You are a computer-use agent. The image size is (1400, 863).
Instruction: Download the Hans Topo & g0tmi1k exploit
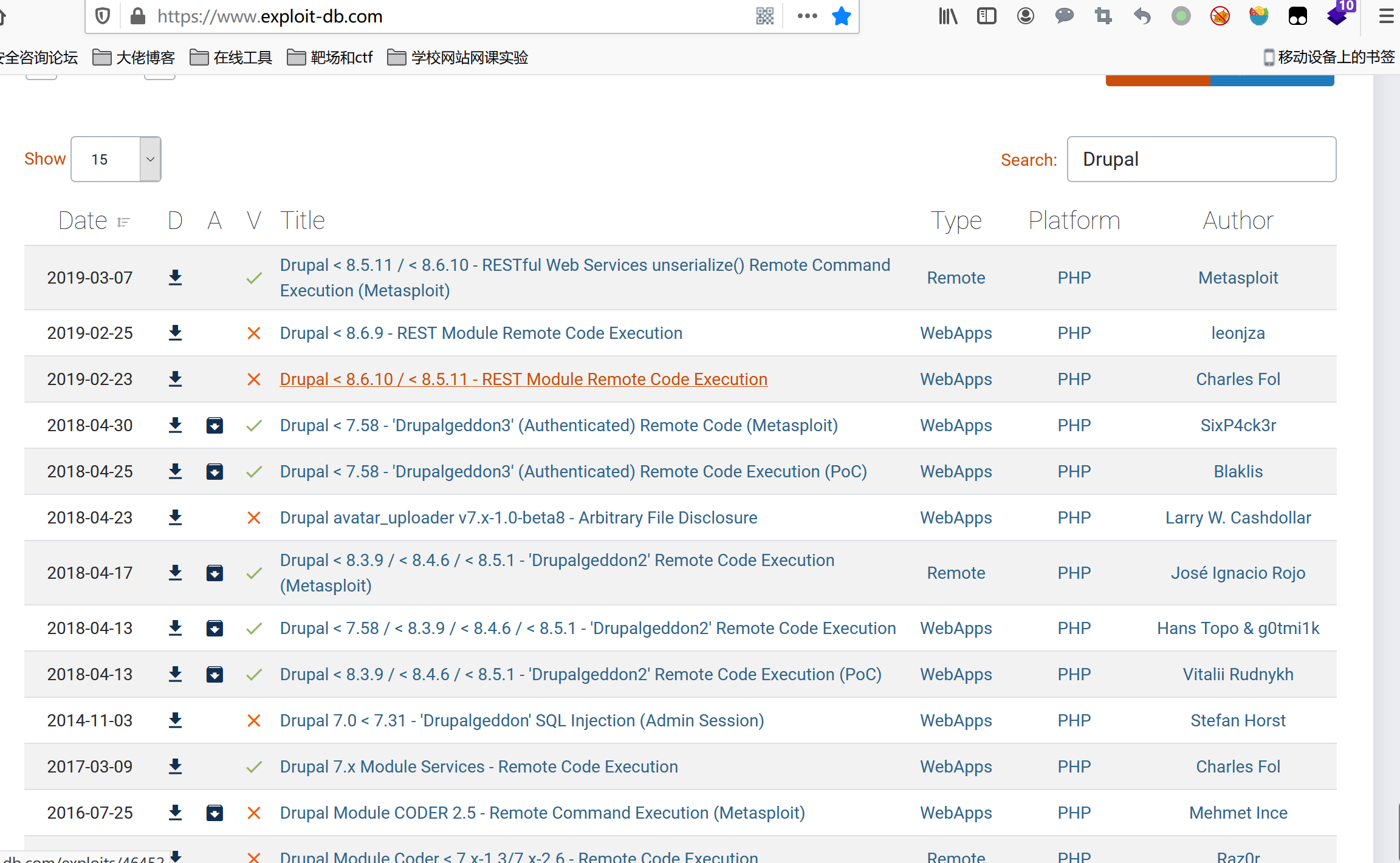coord(175,628)
